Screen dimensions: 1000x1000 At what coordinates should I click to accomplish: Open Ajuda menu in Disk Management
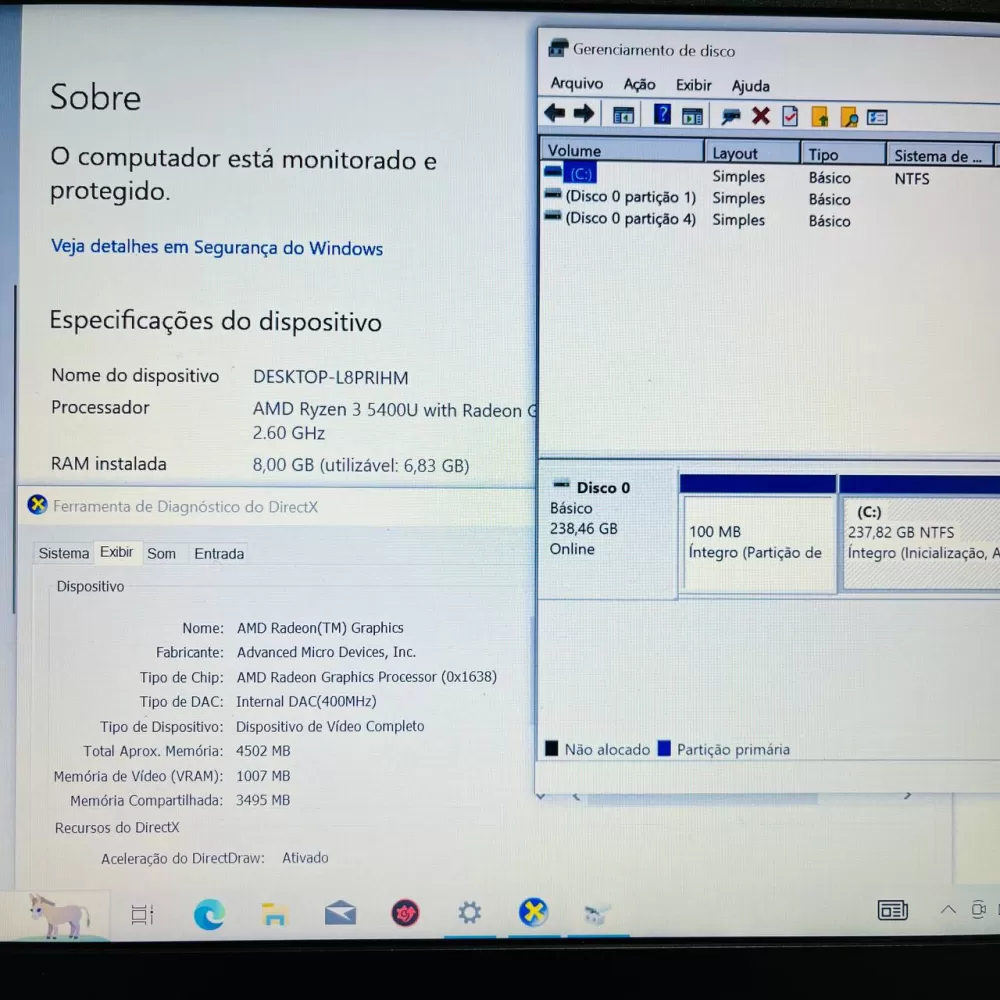coord(750,85)
